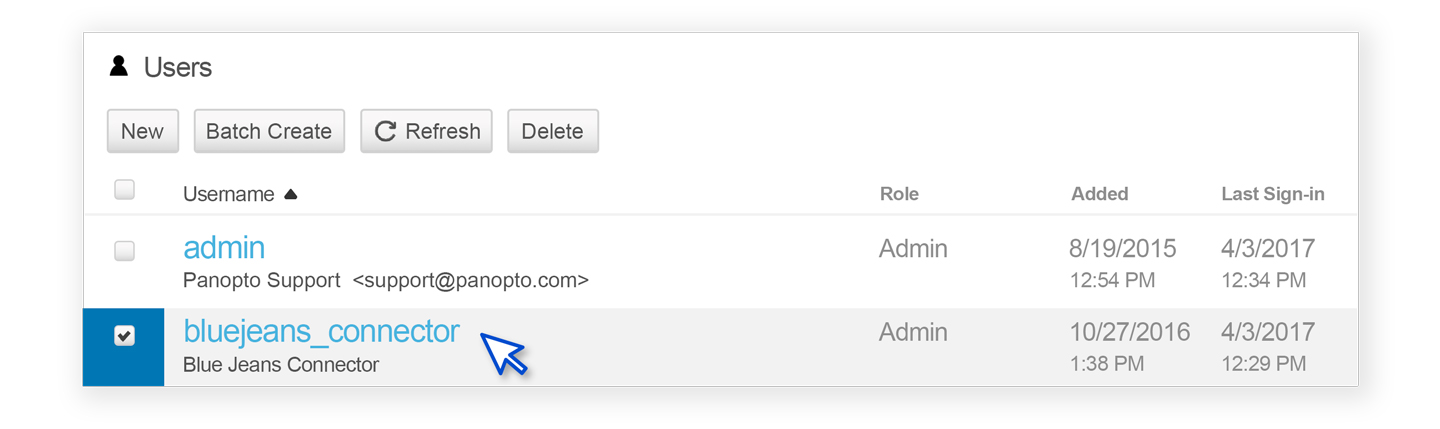
Task: Sort the list by Username column
Action: coord(228,194)
